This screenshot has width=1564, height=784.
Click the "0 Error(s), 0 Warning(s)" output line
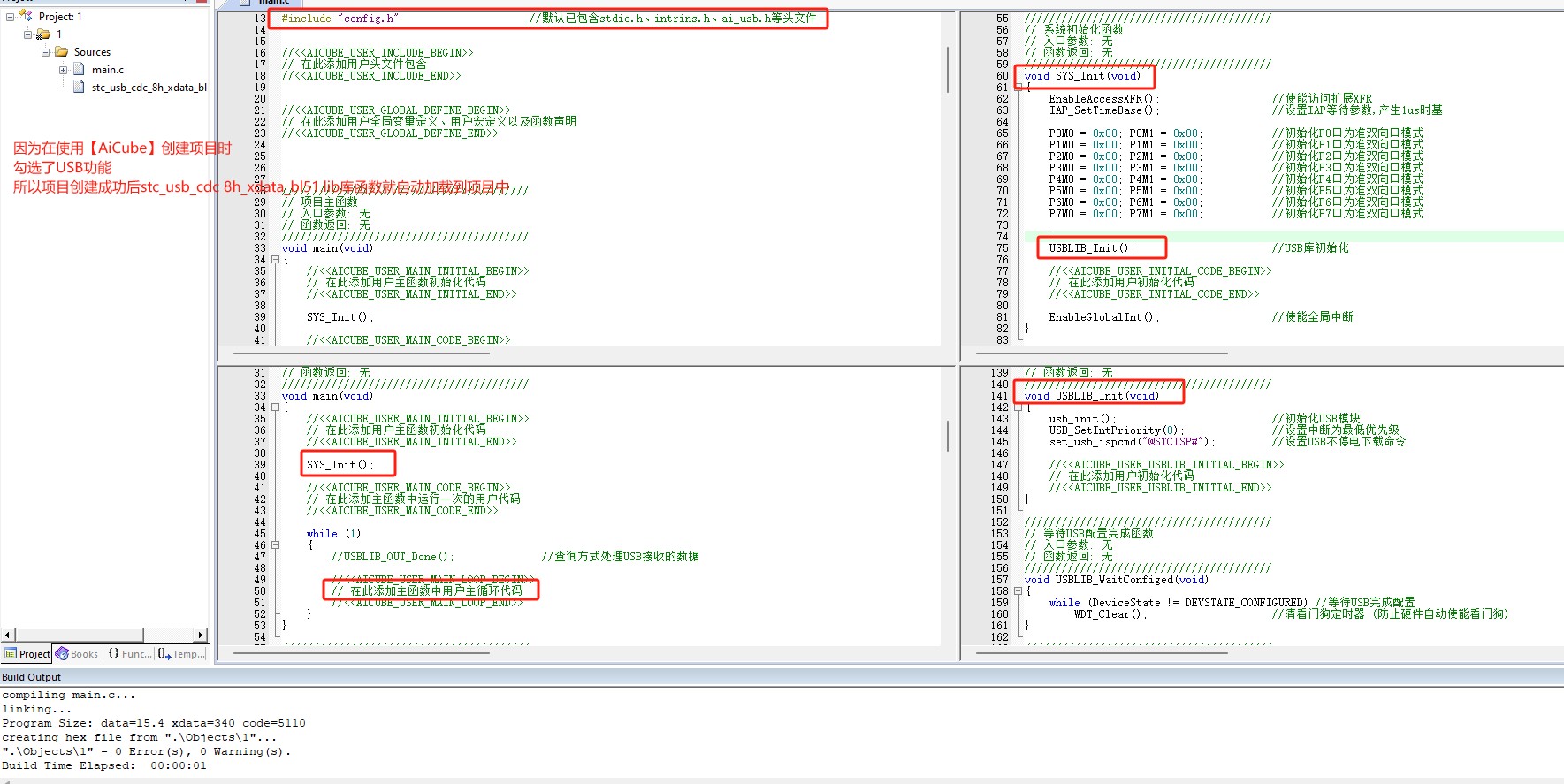coord(147,751)
